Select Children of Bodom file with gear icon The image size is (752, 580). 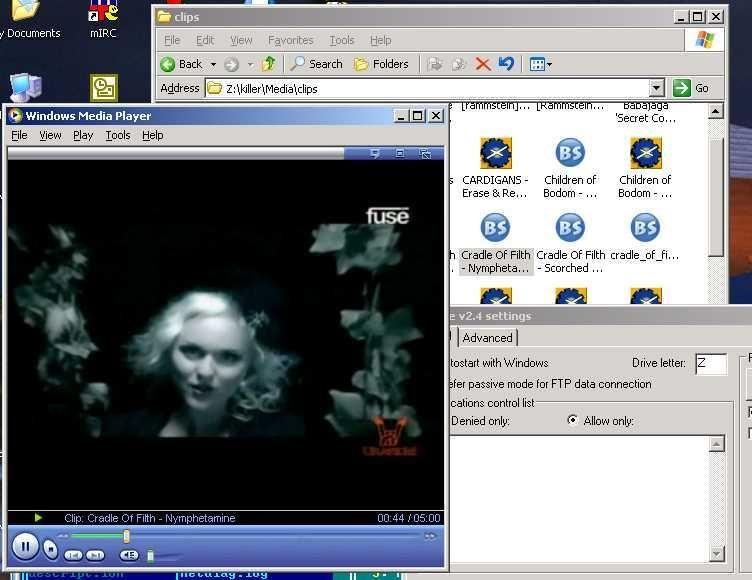pyautogui.click(x=645, y=168)
